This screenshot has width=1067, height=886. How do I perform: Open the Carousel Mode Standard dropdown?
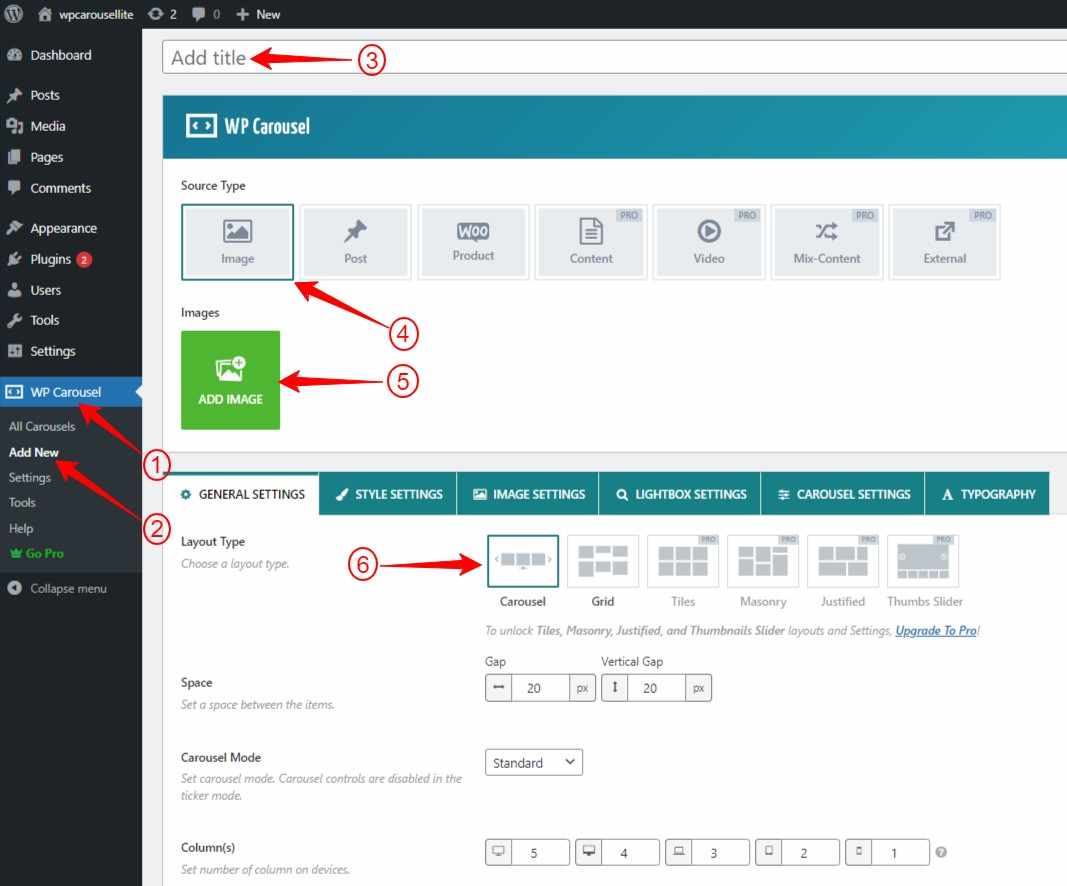534,763
